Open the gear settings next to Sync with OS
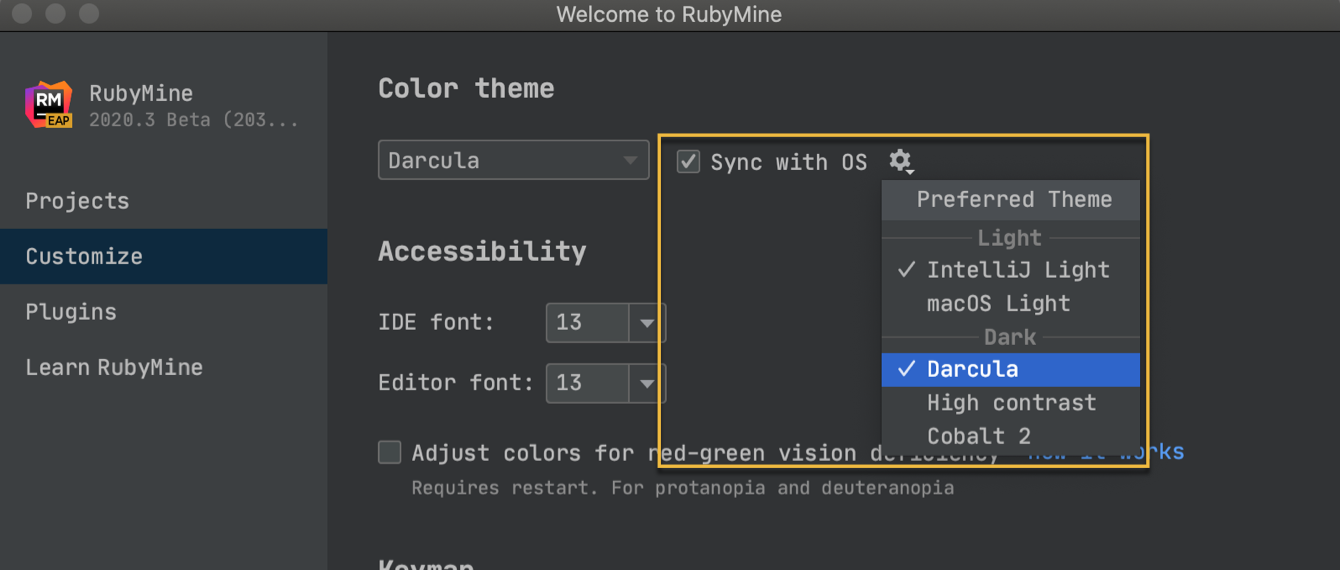The image size is (1340, 570). click(901, 161)
